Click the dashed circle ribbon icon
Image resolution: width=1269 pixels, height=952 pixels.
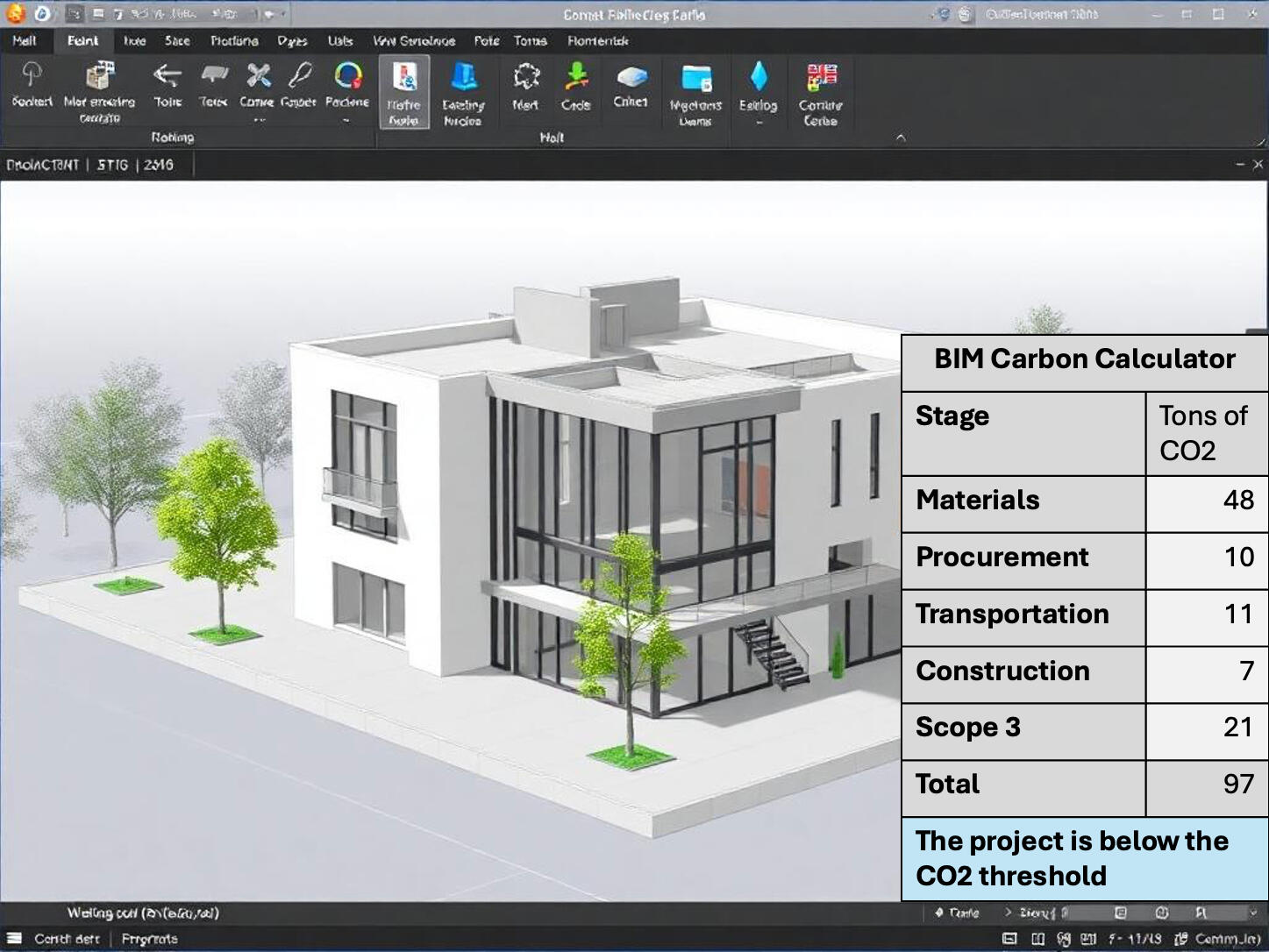[x=525, y=76]
